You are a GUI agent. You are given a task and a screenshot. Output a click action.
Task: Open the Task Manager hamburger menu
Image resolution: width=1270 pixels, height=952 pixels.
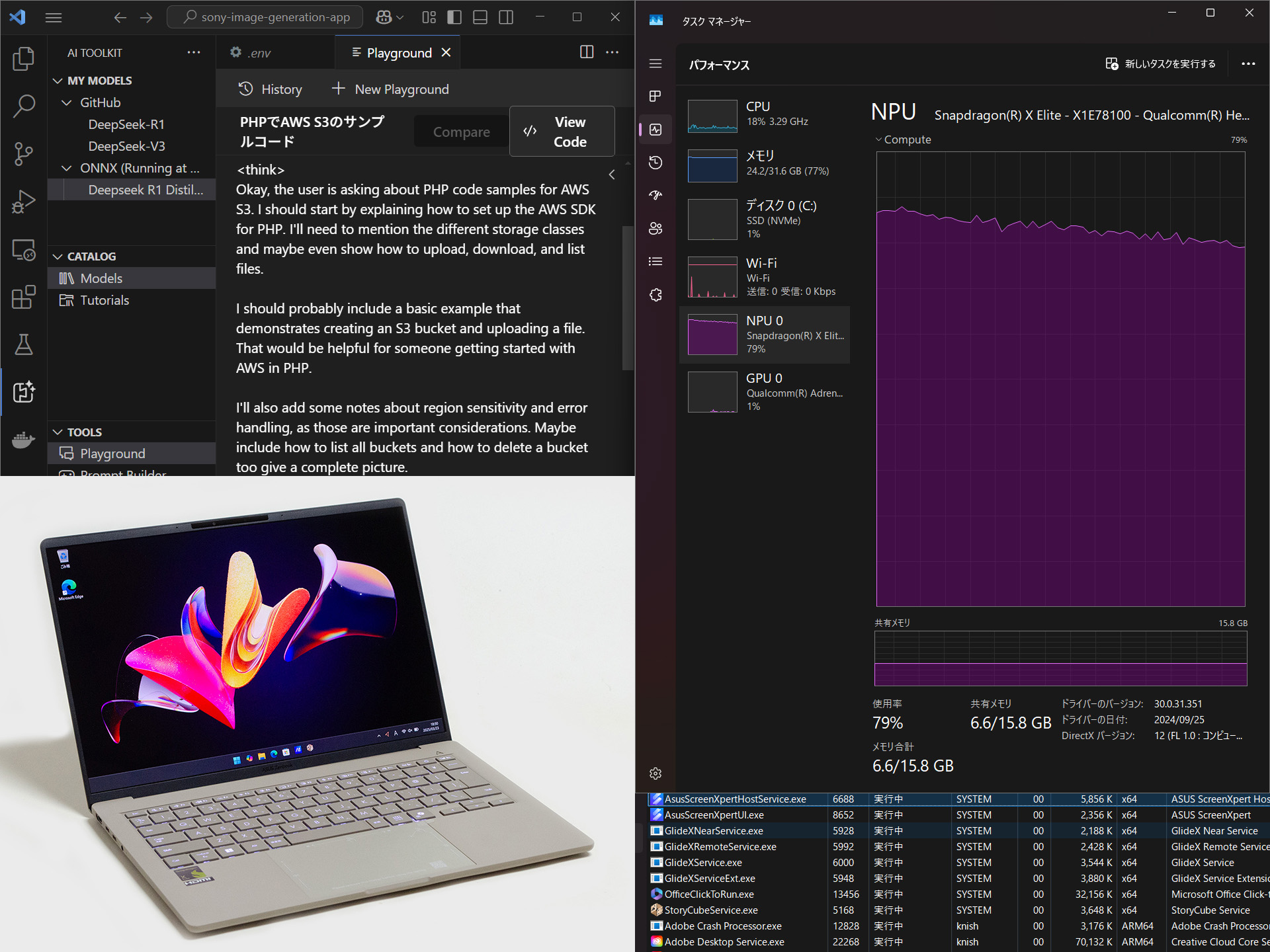[x=655, y=64]
